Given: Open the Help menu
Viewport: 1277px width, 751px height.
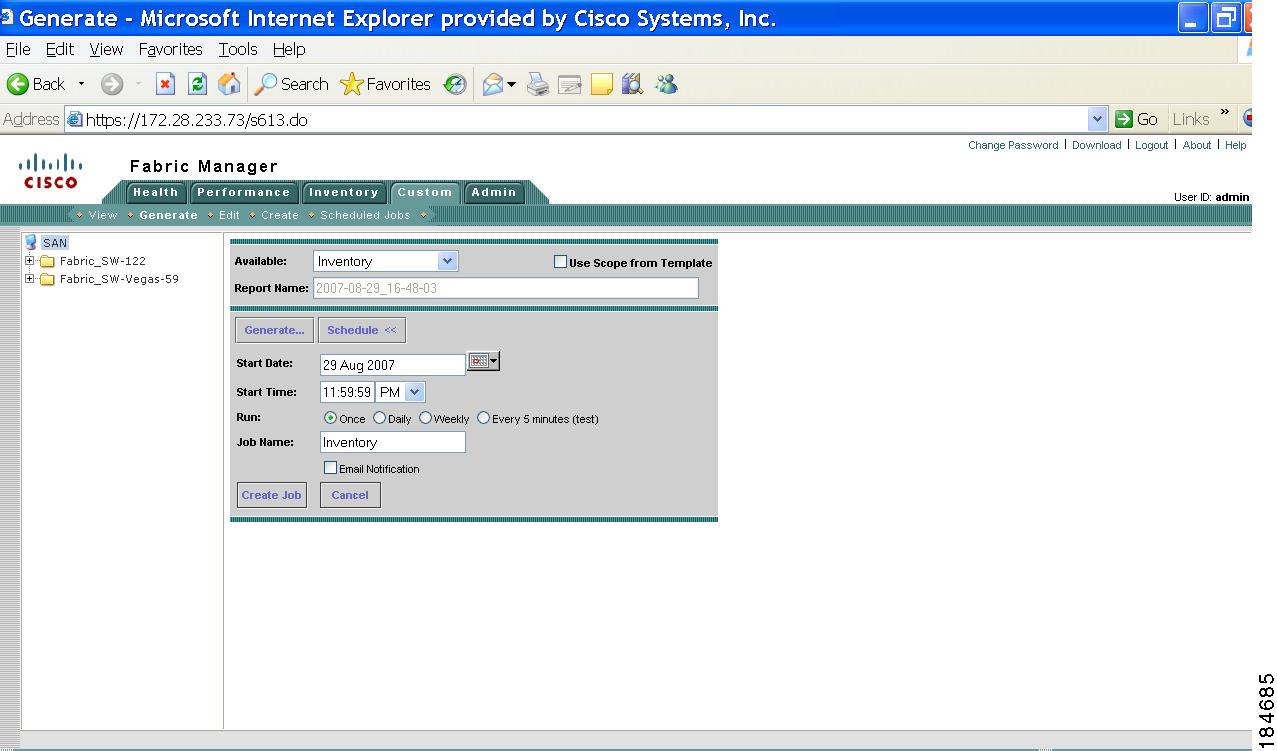Looking at the screenshot, I should [x=289, y=49].
